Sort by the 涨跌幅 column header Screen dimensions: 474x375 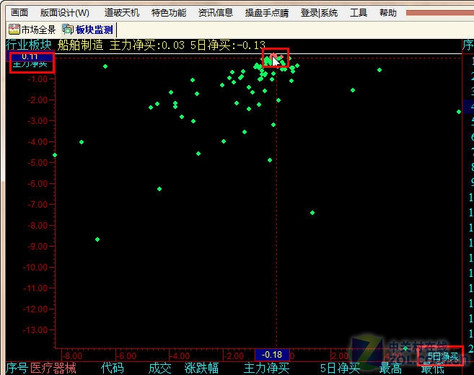tap(202, 368)
